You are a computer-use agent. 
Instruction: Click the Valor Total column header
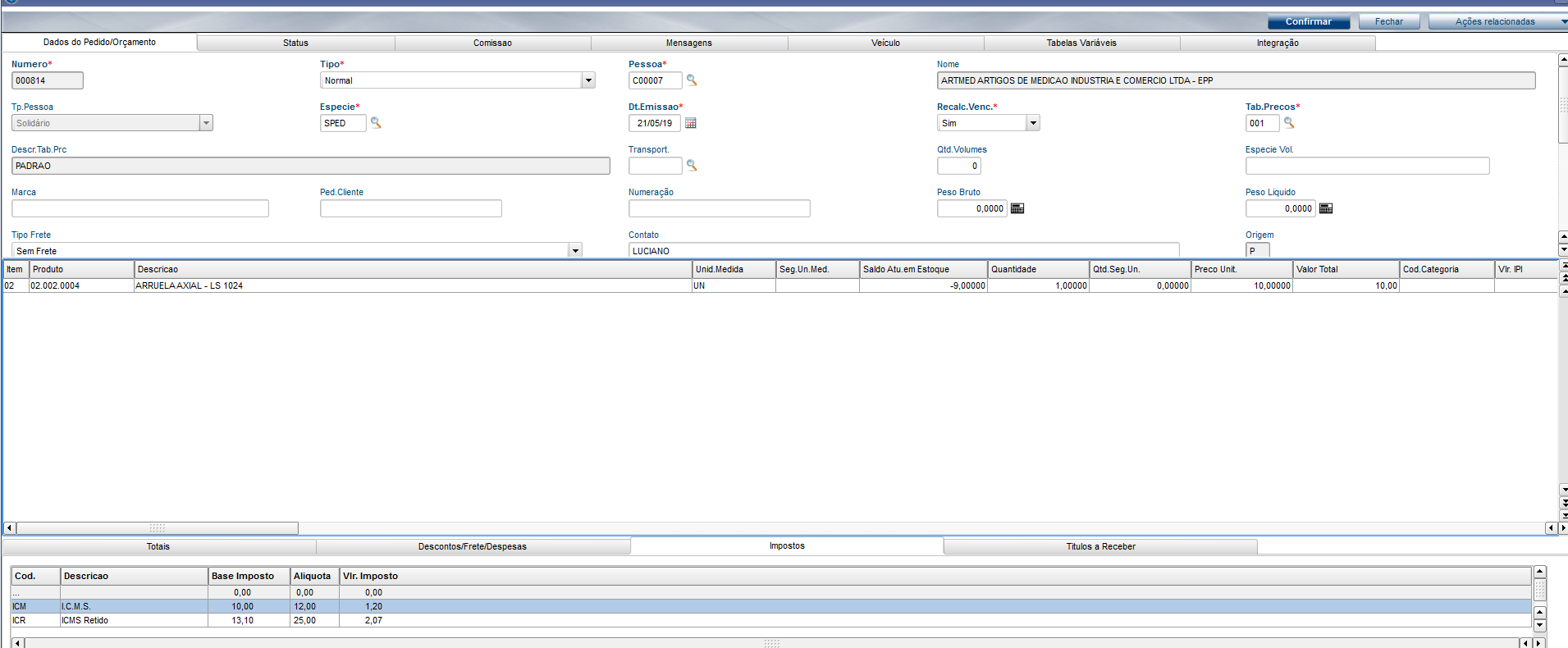[x=1346, y=269]
